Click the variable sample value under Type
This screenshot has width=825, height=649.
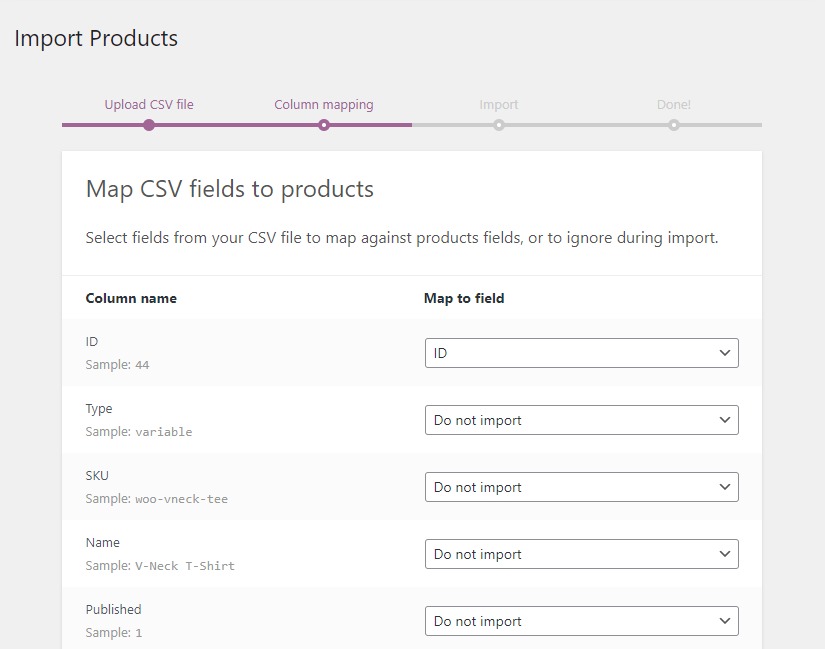click(163, 432)
